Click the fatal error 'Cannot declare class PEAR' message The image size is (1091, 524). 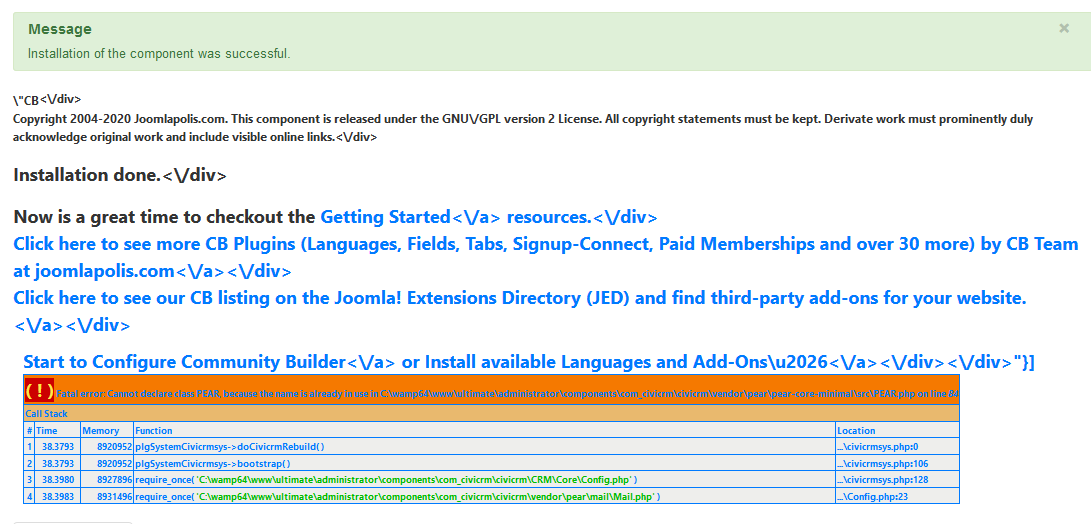coord(507,393)
